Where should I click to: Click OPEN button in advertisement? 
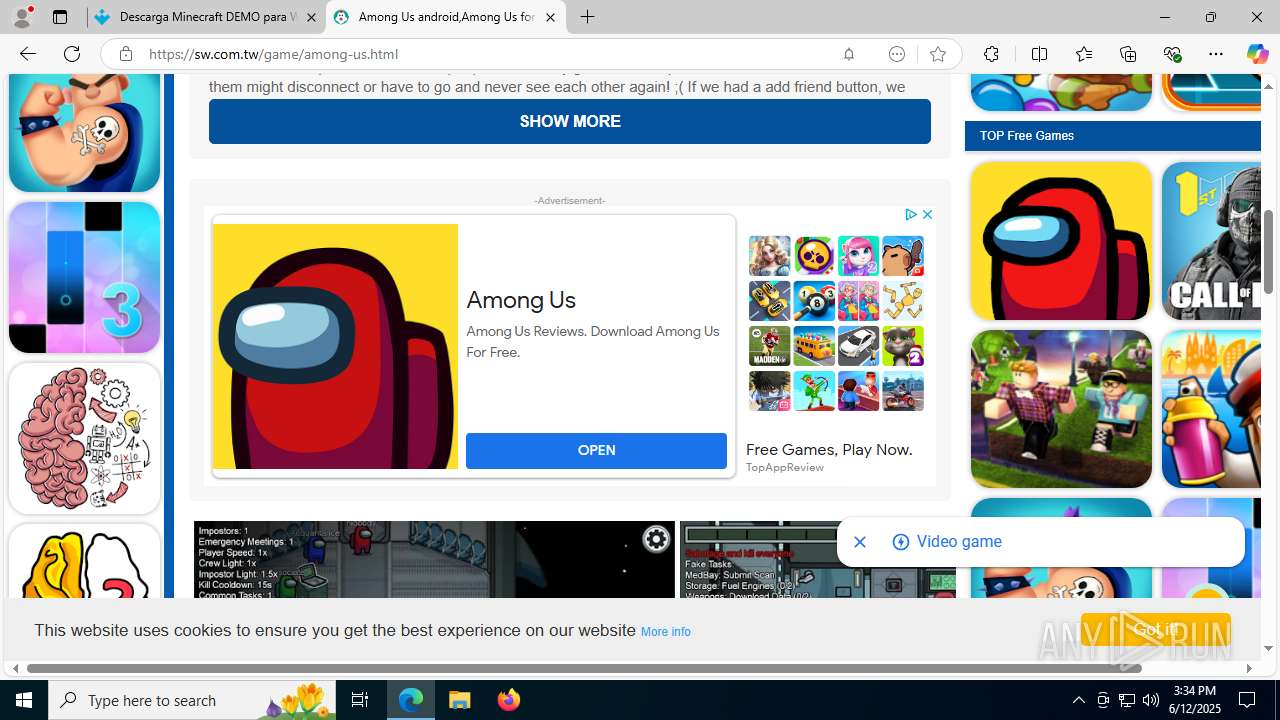coord(596,450)
